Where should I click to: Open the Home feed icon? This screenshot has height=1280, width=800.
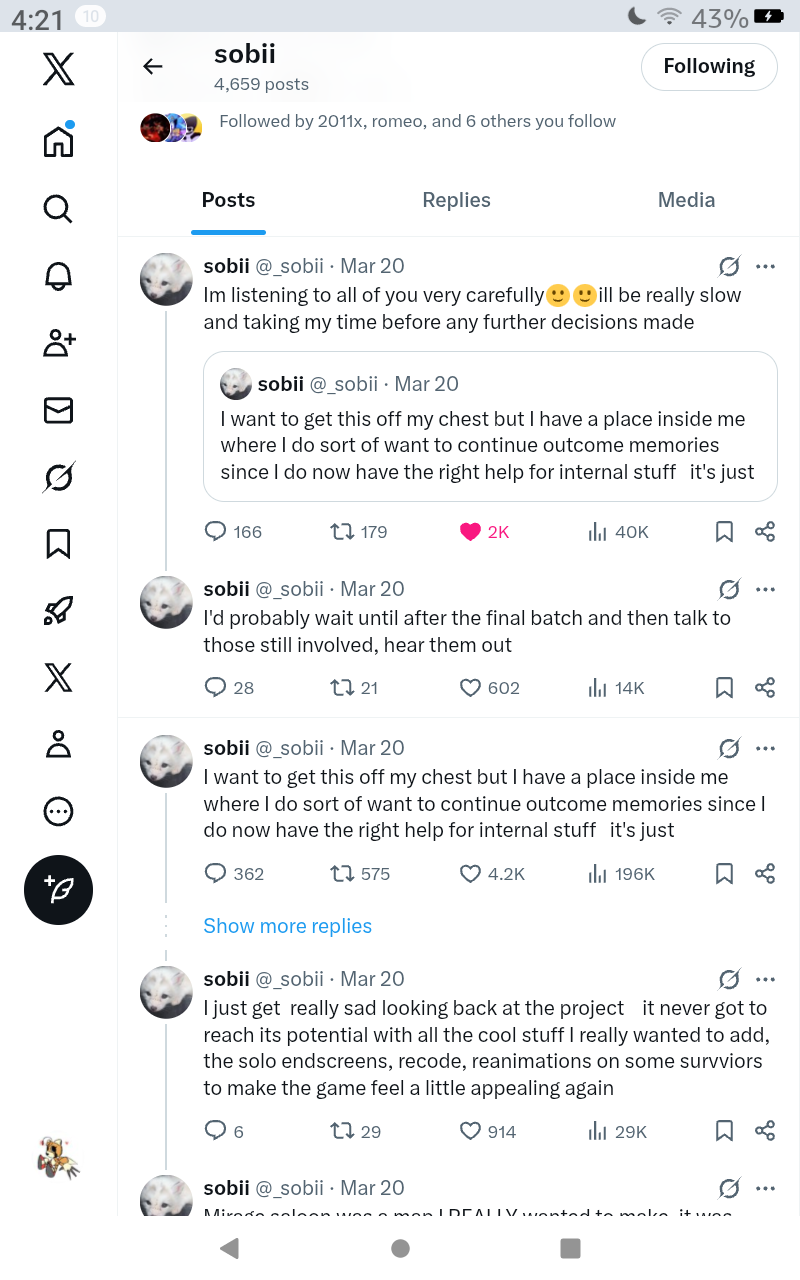[x=58, y=141]
